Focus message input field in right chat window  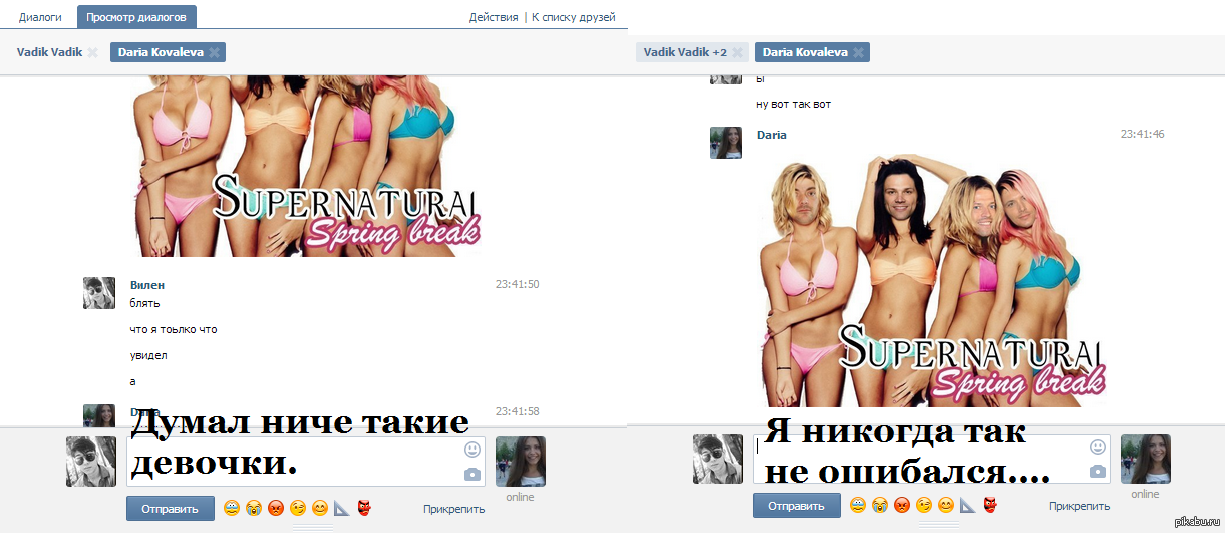point(932,459)
